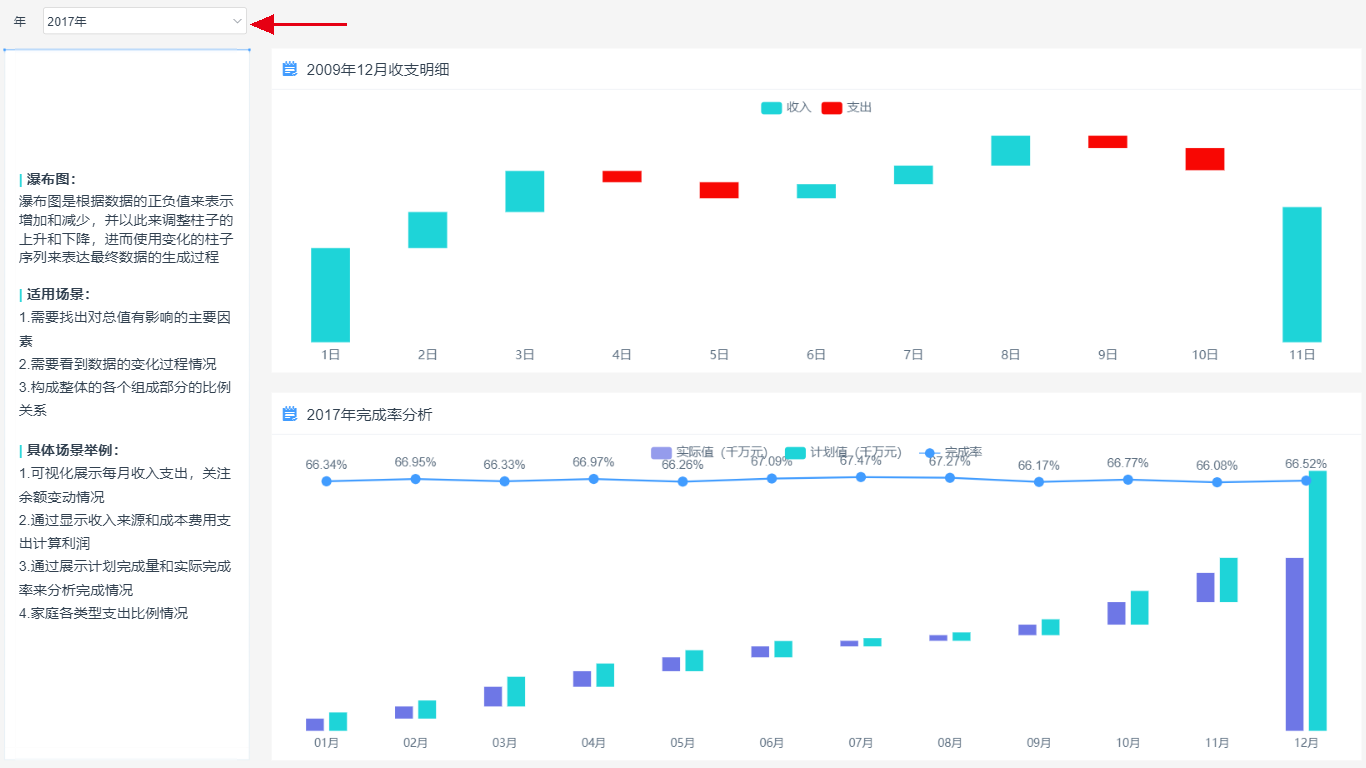The height and width of the screenshot is (768, 1366).
Task: Click the cyan 计划值 bar for 11月
Action: click(1228, 580)
